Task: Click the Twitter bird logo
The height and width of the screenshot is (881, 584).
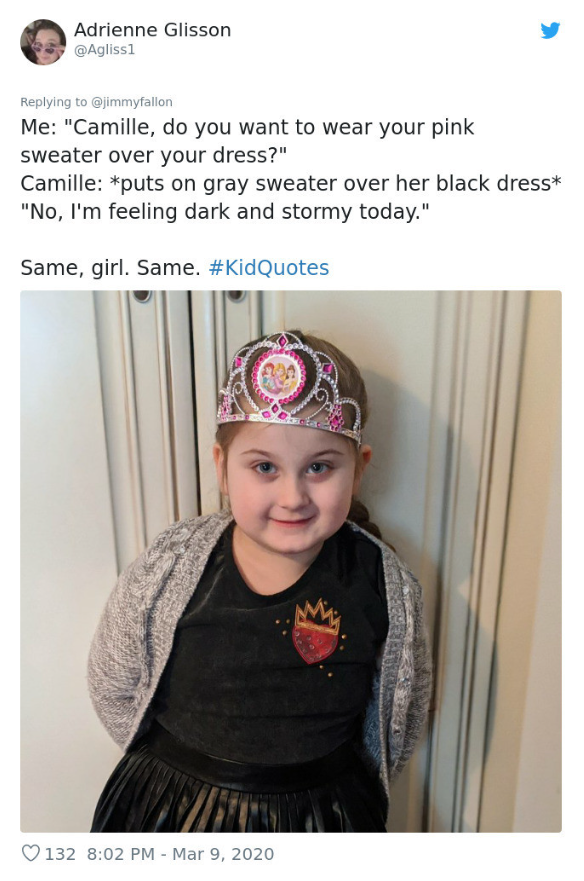Action: click(550, 30)
